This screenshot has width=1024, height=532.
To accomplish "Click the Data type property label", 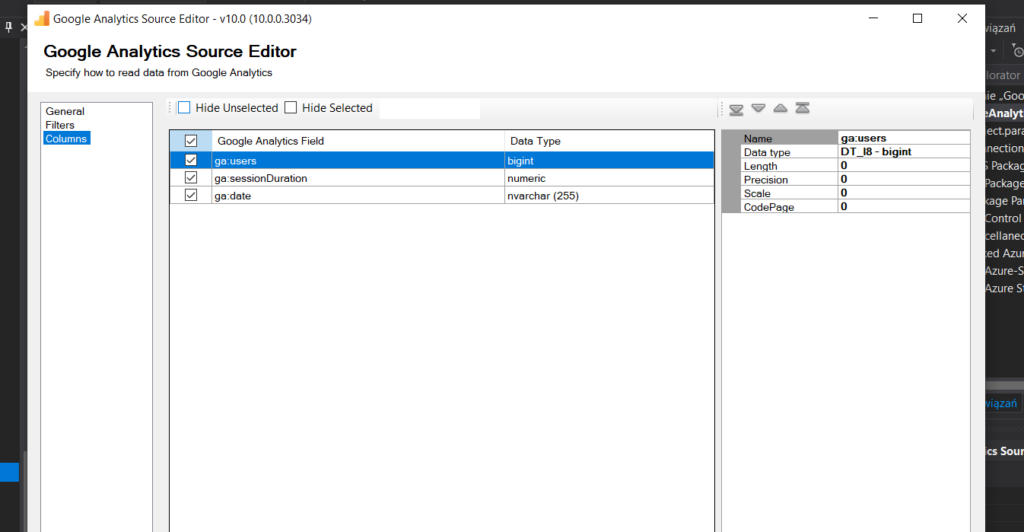I will click(789, 152).
